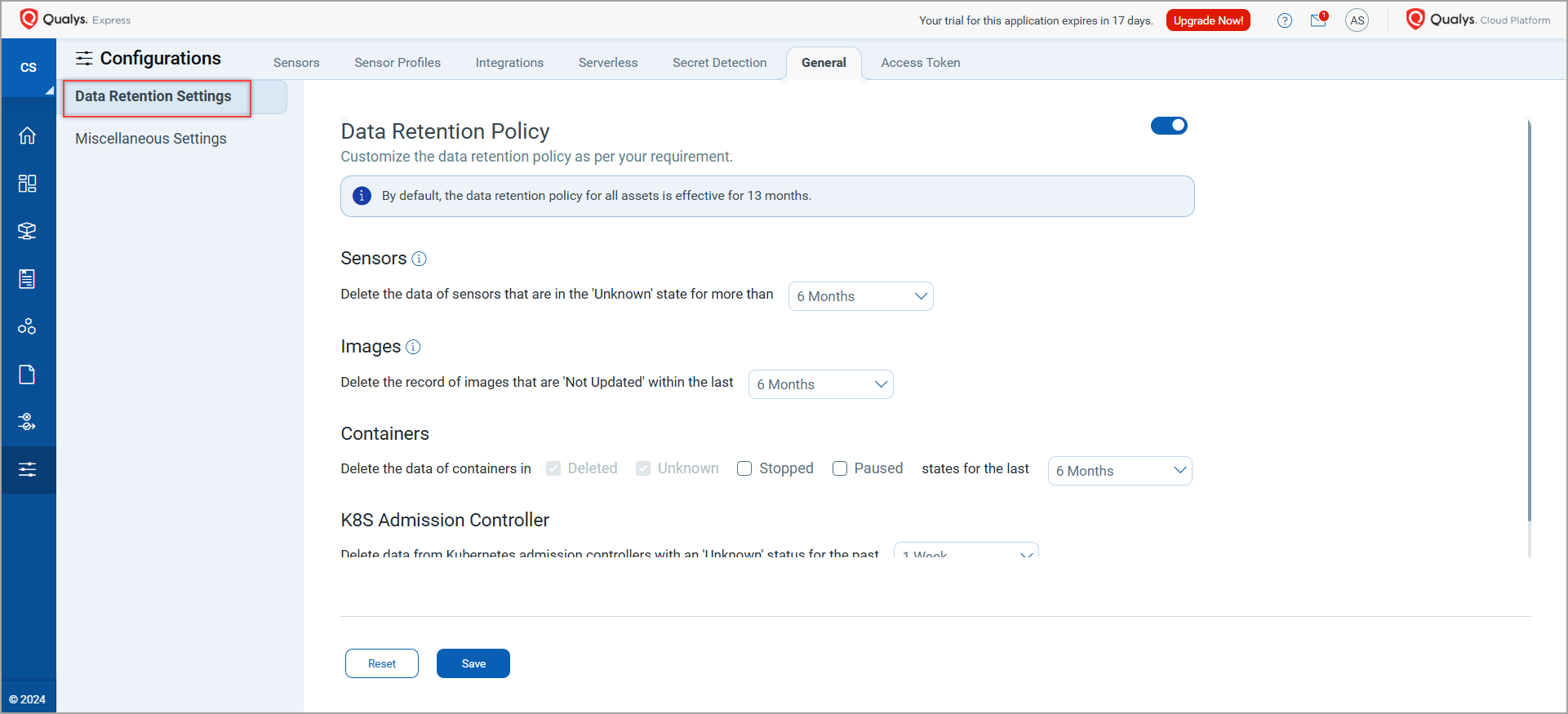Open the document page sidebar icon

coord(28,375)
